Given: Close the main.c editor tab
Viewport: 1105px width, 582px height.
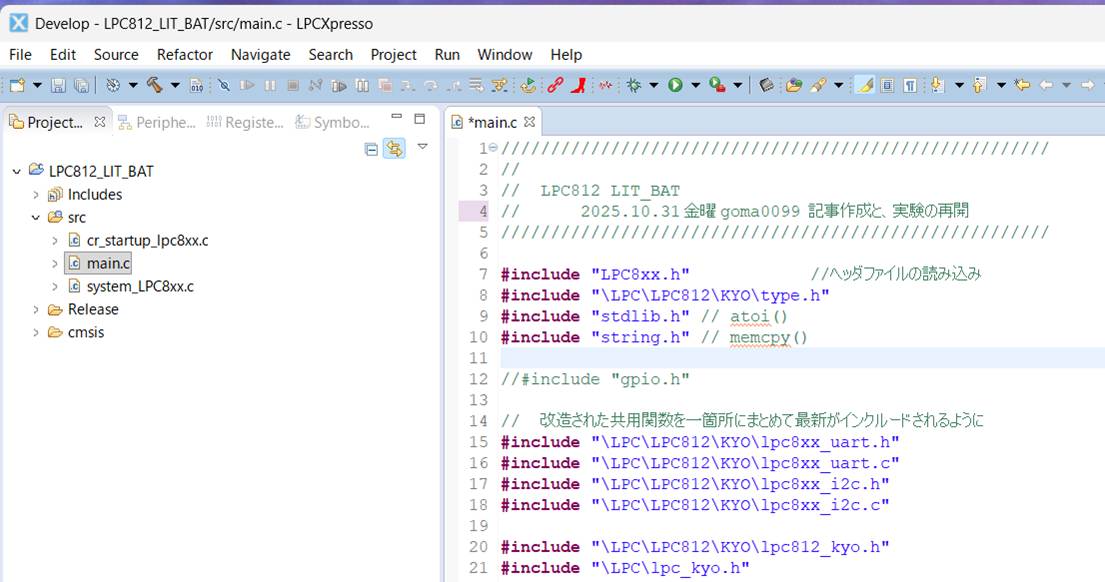Looking at the screenshot, I should (x=530, y=122).
